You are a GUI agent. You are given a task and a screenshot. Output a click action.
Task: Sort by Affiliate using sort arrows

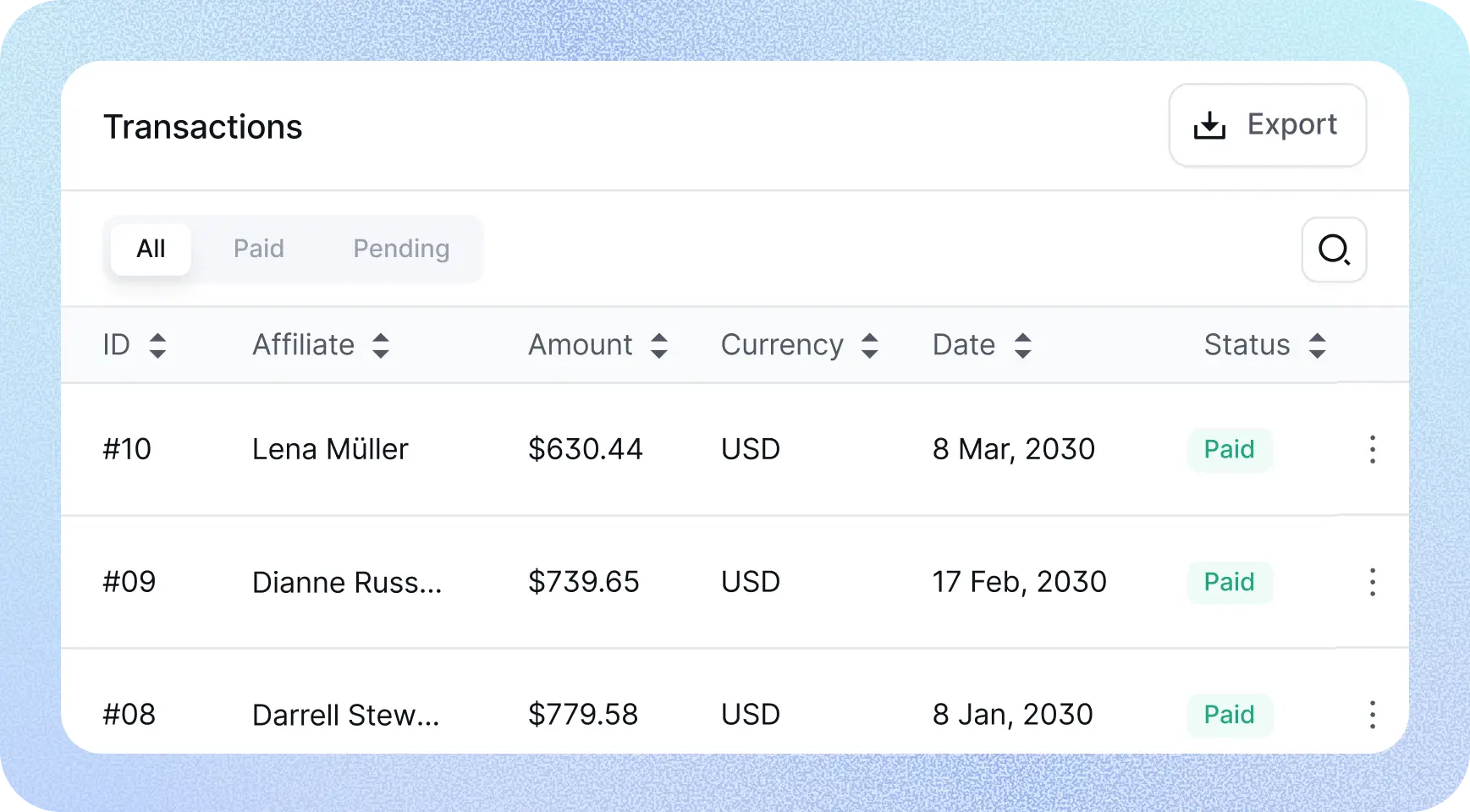(381, 345)
